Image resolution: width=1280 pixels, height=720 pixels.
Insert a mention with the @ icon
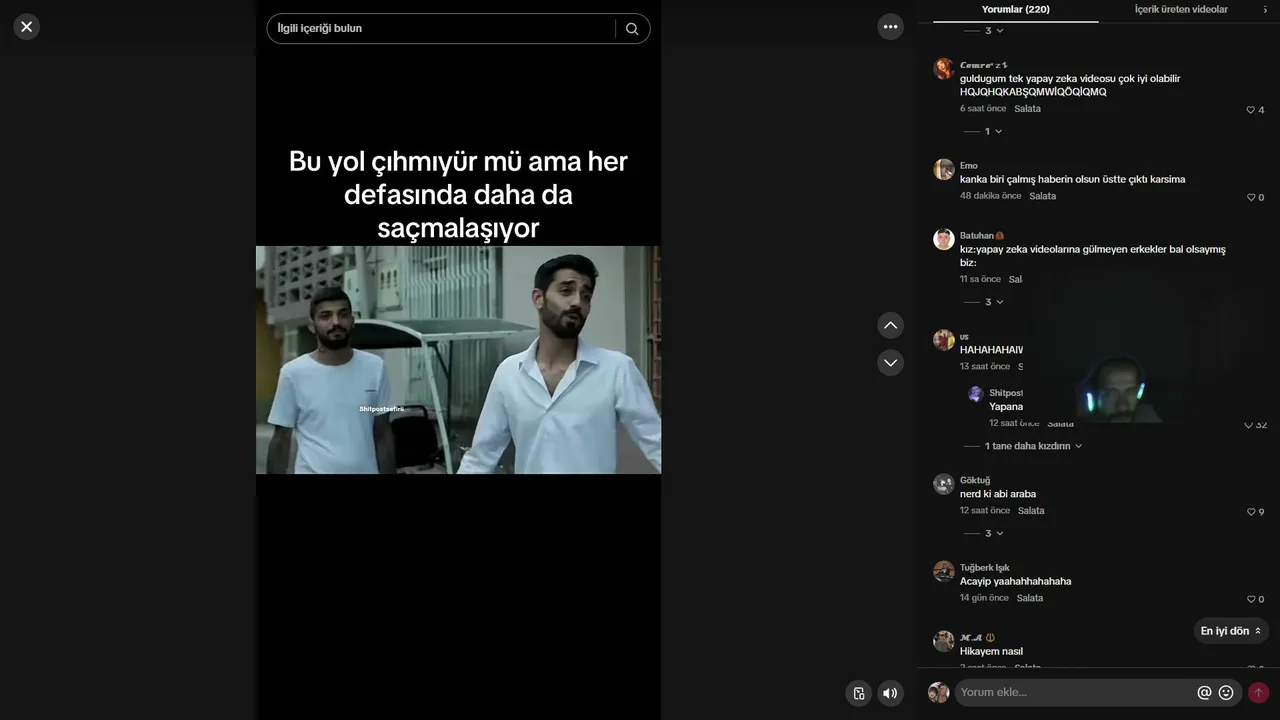1204,692
